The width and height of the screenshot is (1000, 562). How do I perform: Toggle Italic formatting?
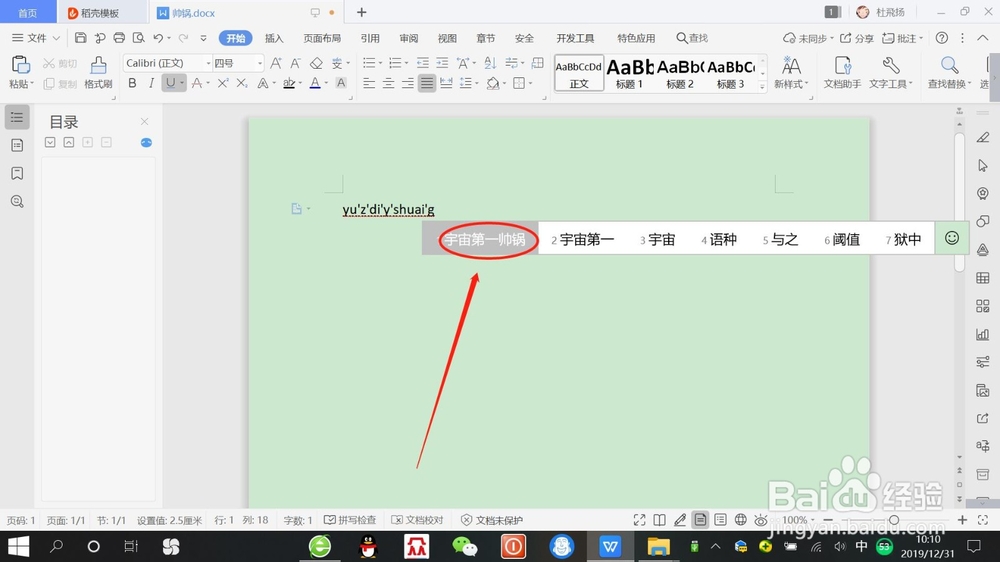151,83
